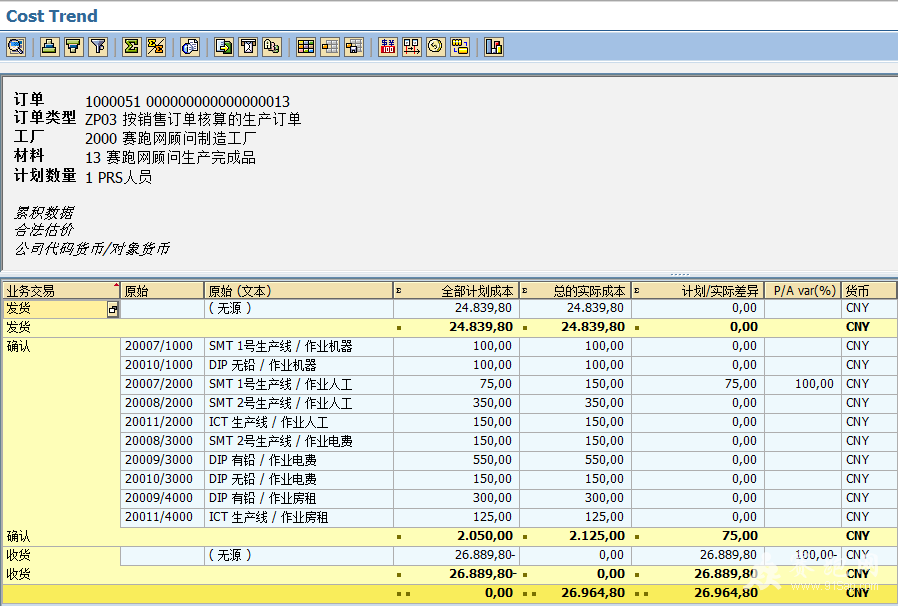
Task: Click the export with green arrow icon
Action: [x=223, y=46]
